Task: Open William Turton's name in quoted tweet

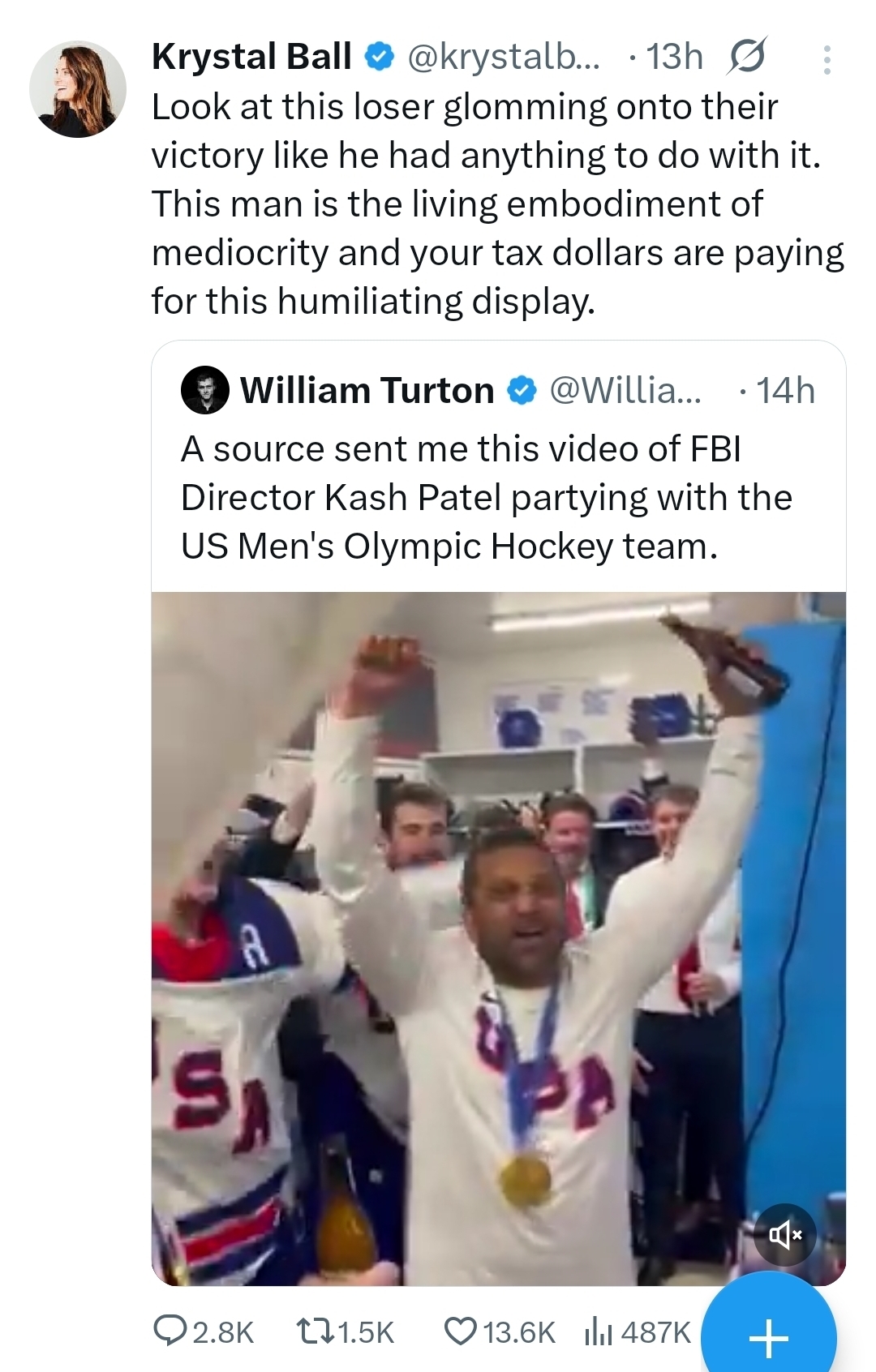Action: click(367, 391)
